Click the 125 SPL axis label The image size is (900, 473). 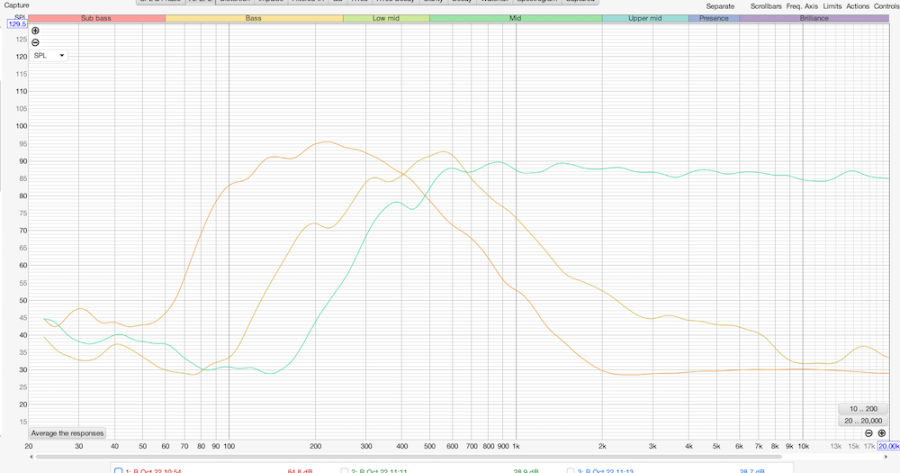click(21, 40)
